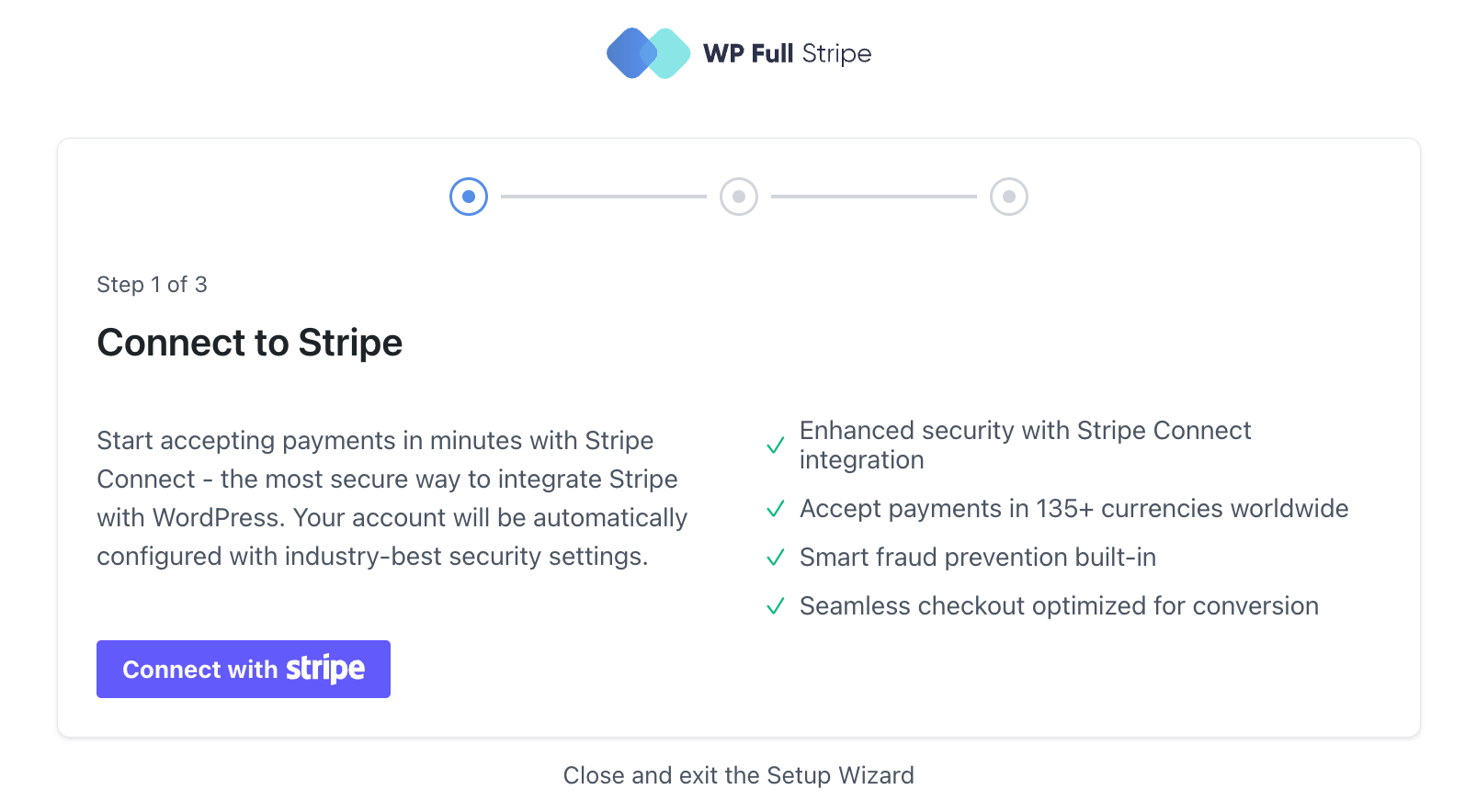Viewport: 1465px width, 812px height.
Task: Select the Connect to Stripe heading
Action: tap(249, 343)
